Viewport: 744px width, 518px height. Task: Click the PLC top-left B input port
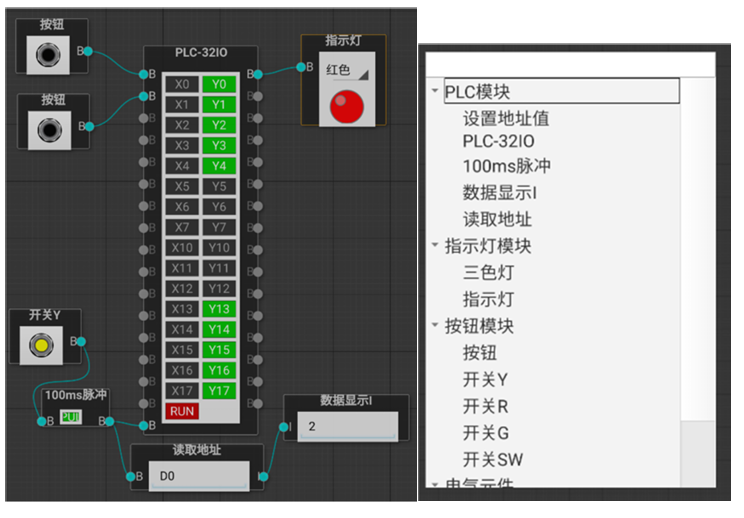pos(144,74)
